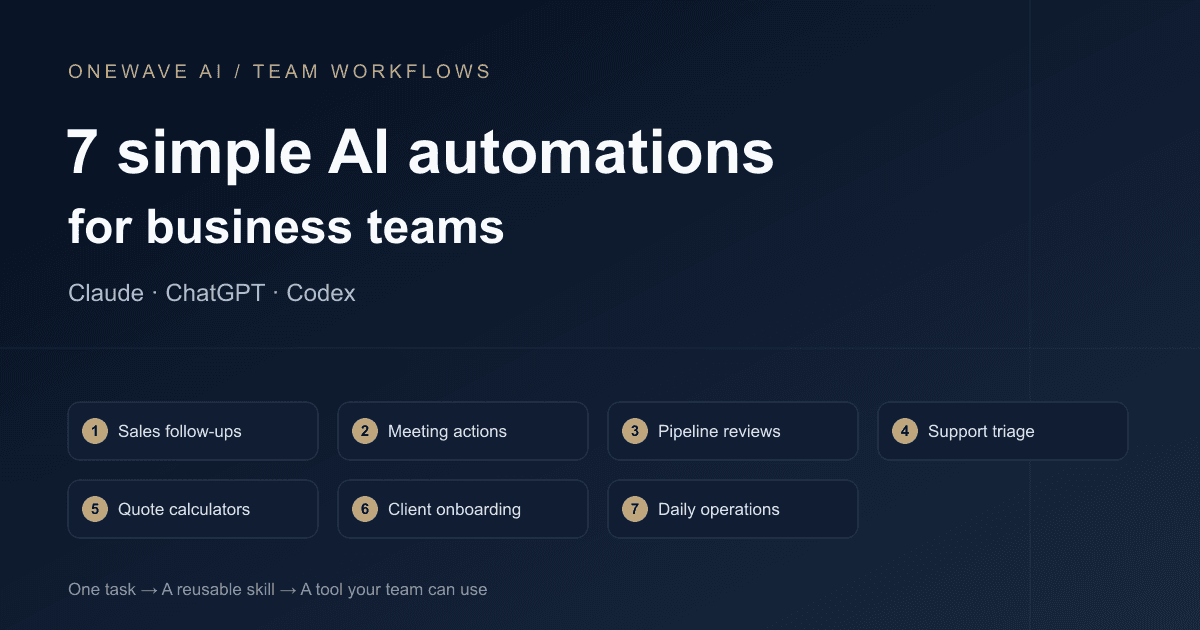This screenshot has width=1200, height=630.
Task: Click the number 2 badge
Action: pos(365,431)
